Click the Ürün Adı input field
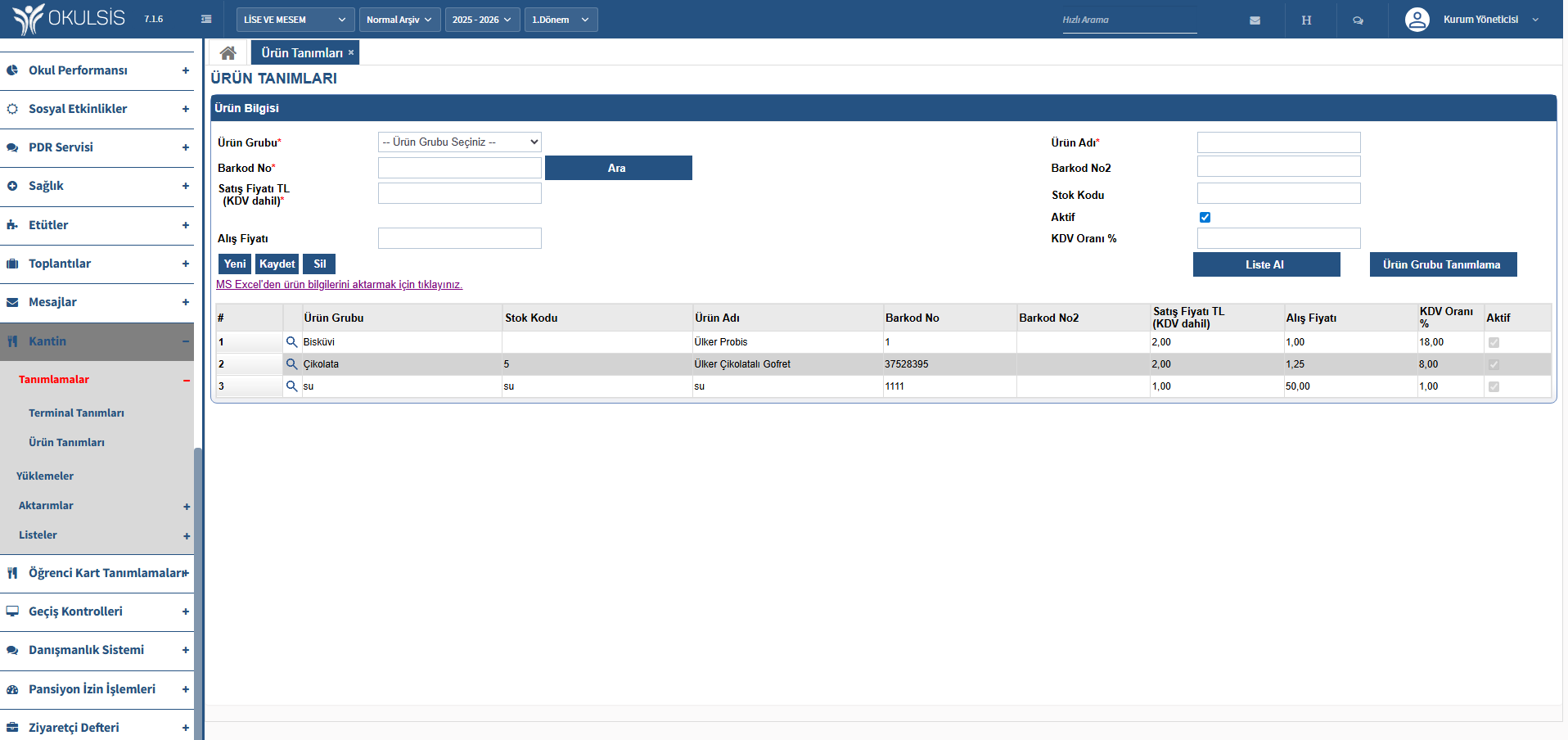This screenshot has height=740, width=1568. coord(1278,142)
